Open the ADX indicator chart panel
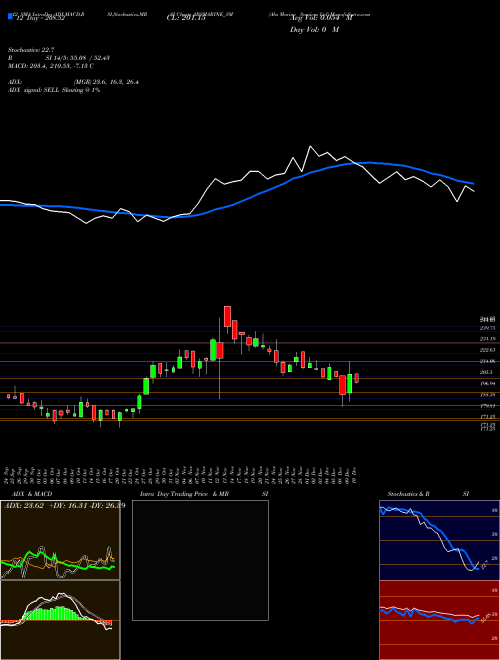 click(x=60, y=540)
